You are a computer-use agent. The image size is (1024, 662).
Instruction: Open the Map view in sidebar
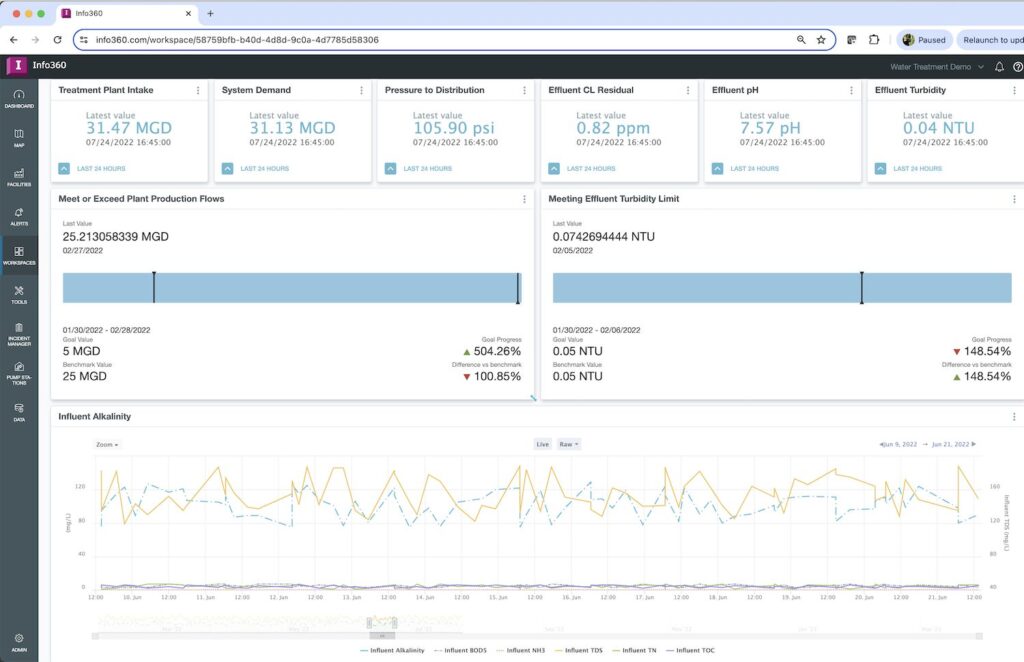[18, 137]
